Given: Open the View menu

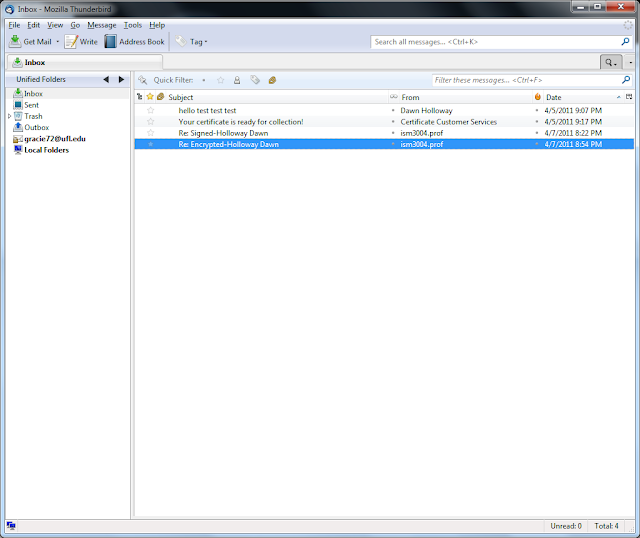Looking at the screenshot, I should point(55,25).
